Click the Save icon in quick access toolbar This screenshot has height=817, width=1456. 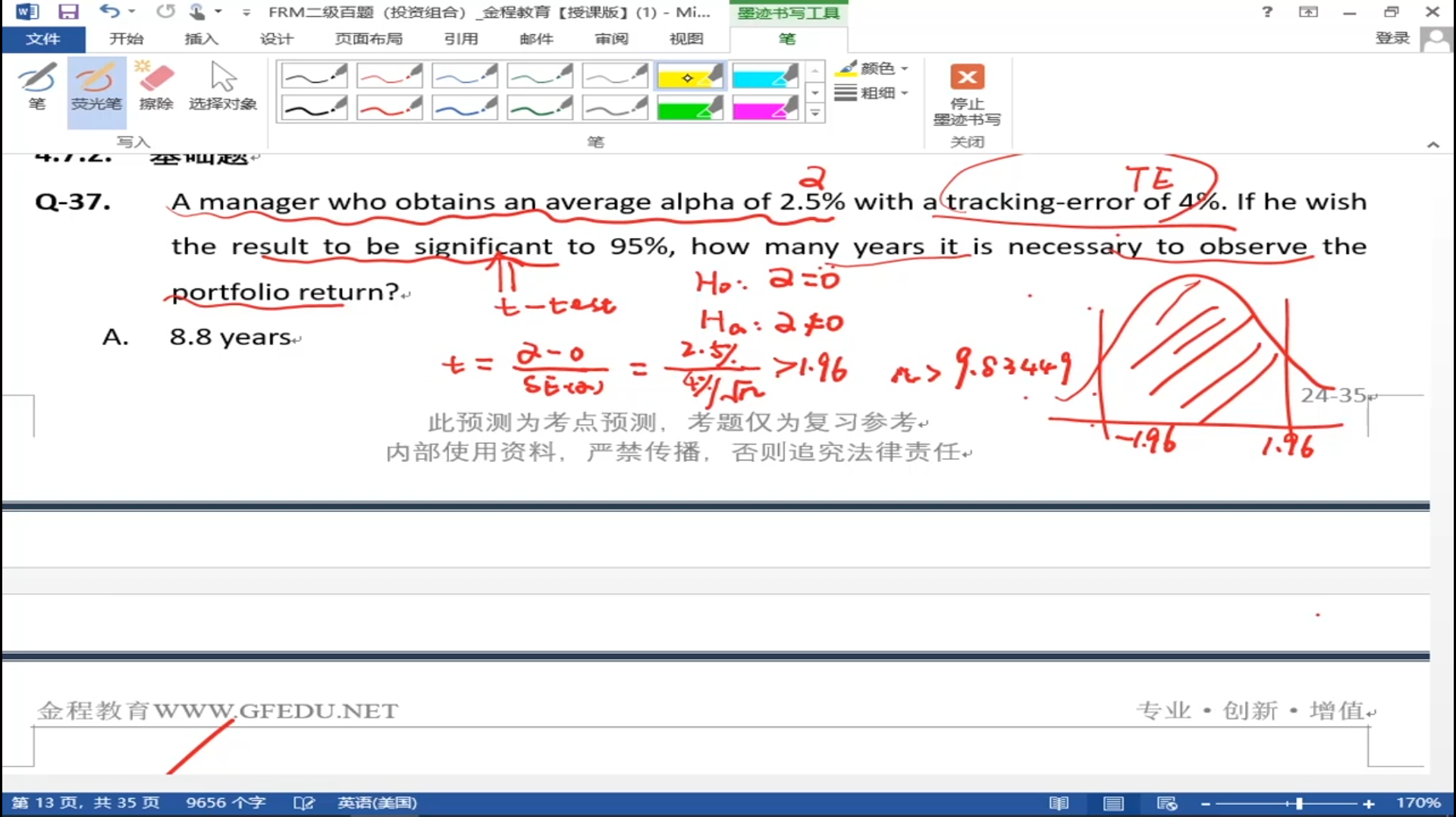pos(68,12)
